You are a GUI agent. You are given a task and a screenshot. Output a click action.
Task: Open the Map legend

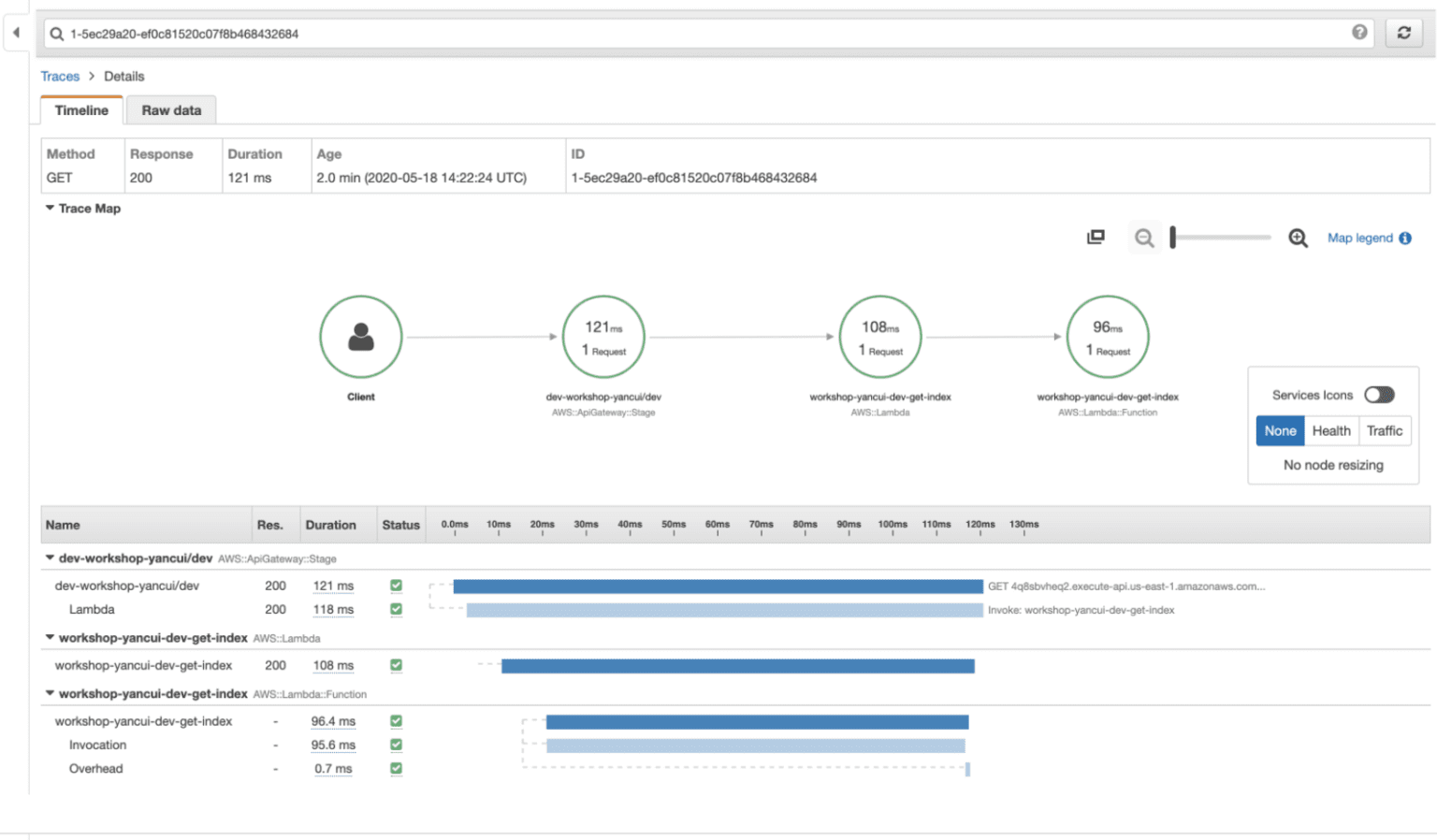[1359, 238]
